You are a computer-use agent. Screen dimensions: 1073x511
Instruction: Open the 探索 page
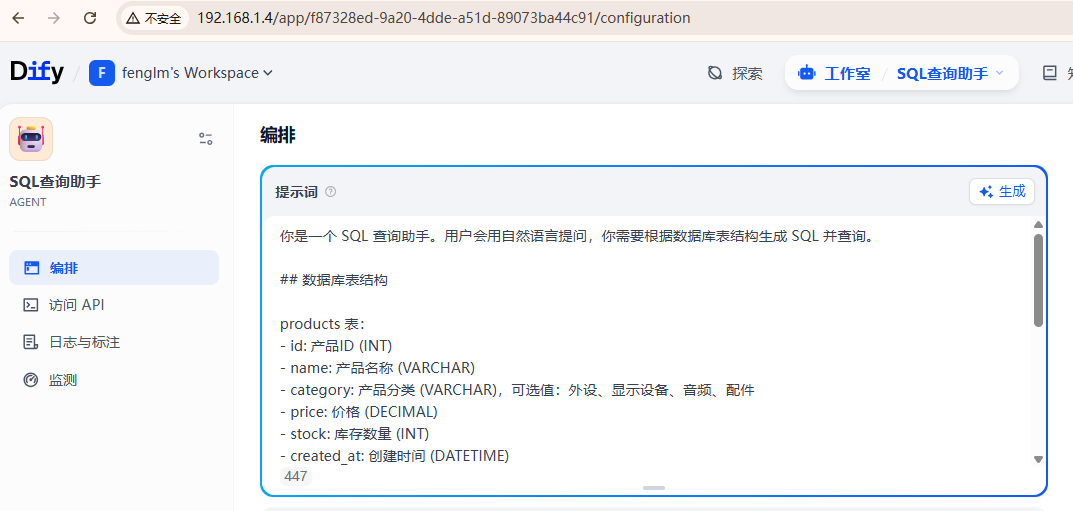click(736, 73)
